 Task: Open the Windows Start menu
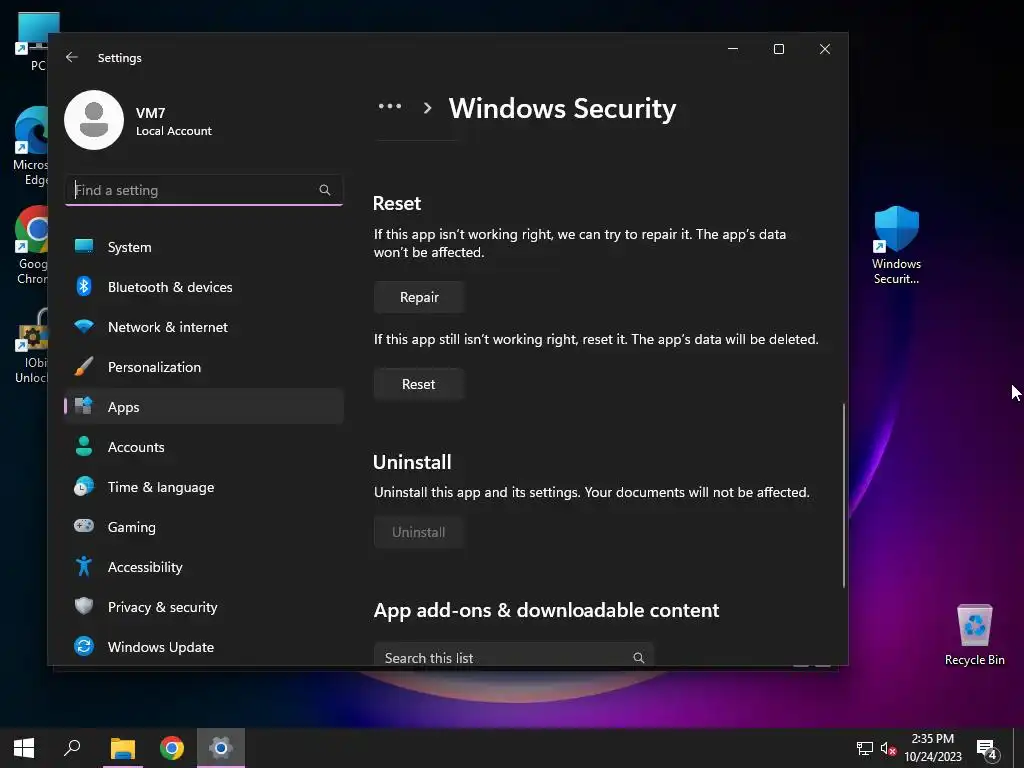point(24,748)
